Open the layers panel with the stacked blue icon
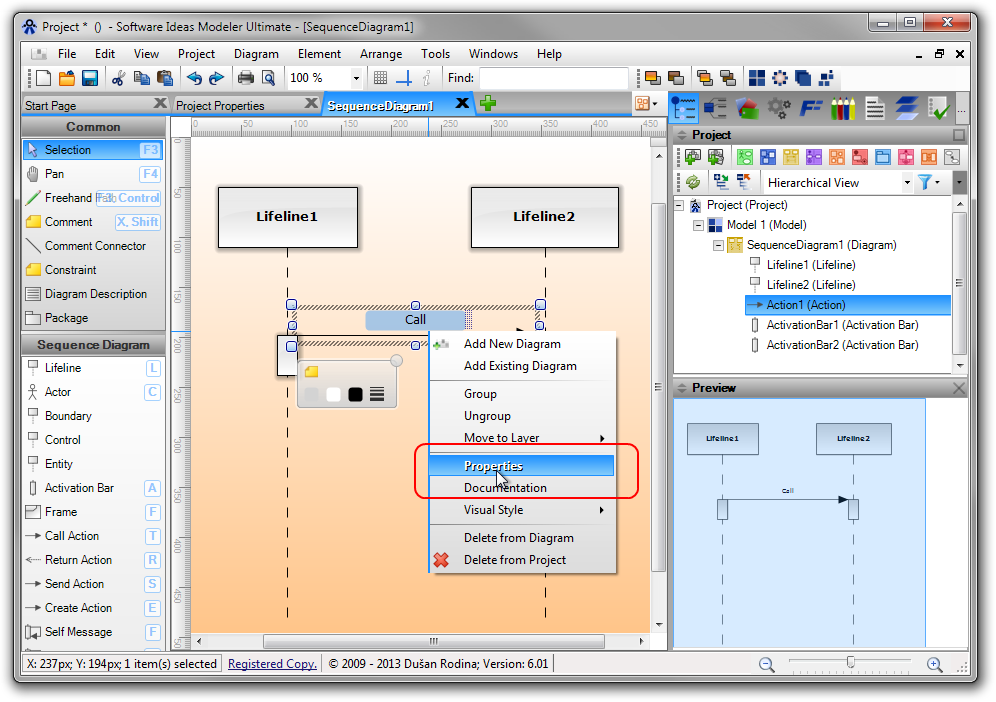This screenshot has height=702, width=996. (x=906, y=109)
